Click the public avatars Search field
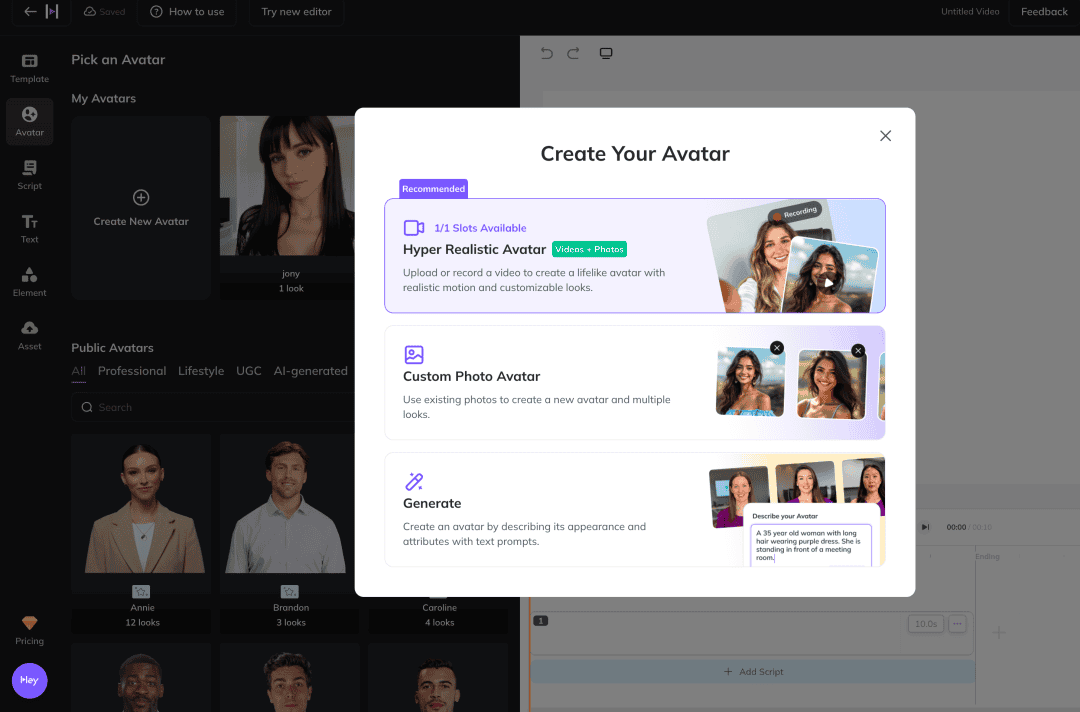The image size is (1080, 712). click(x=210, y=407)
